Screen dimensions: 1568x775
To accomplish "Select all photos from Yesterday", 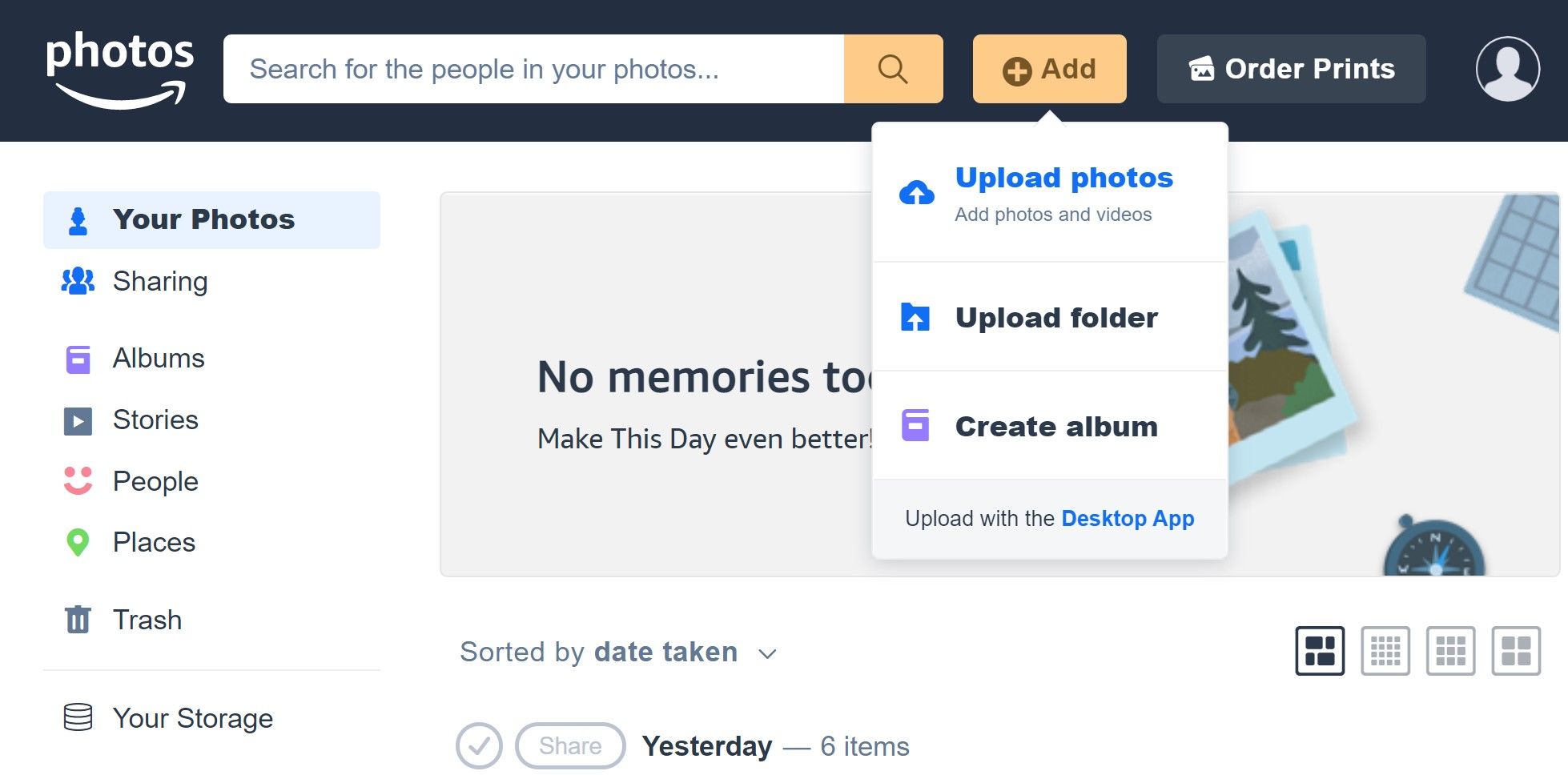I will (478, 745).
